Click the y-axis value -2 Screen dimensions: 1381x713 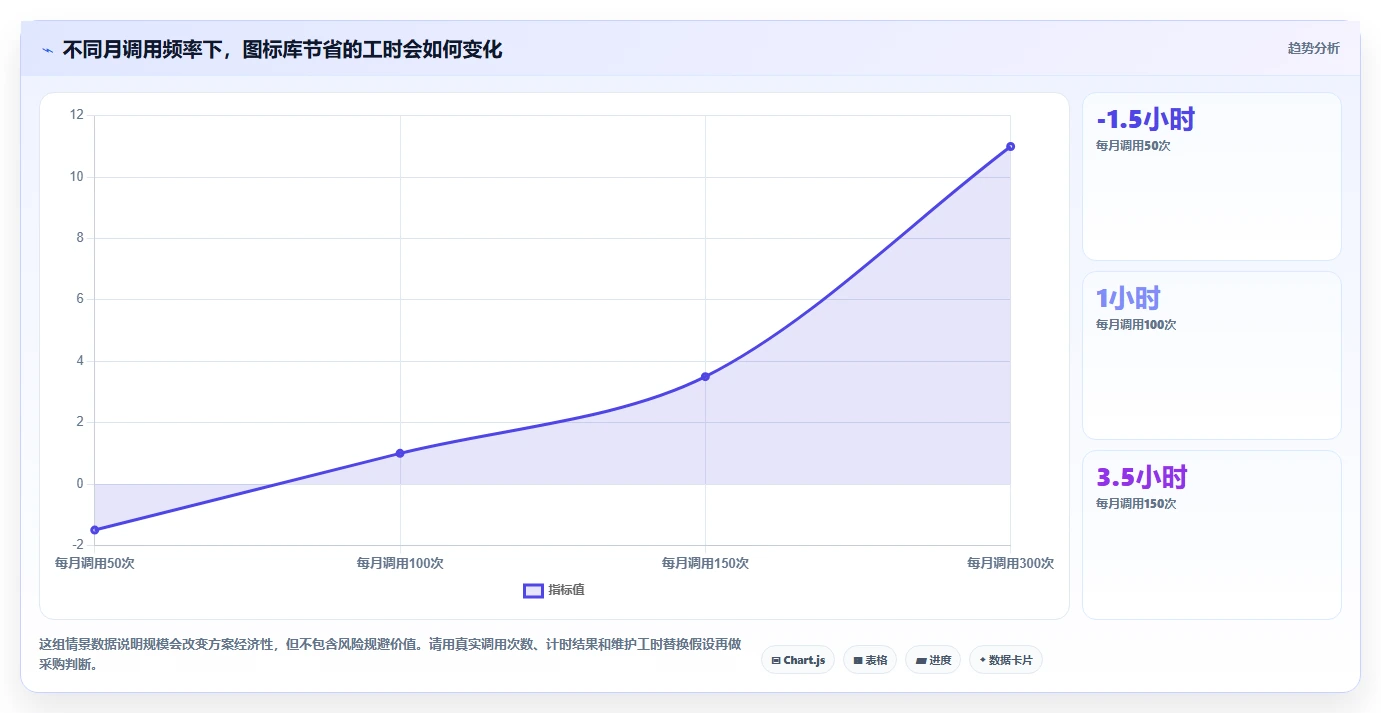(78, 545)
